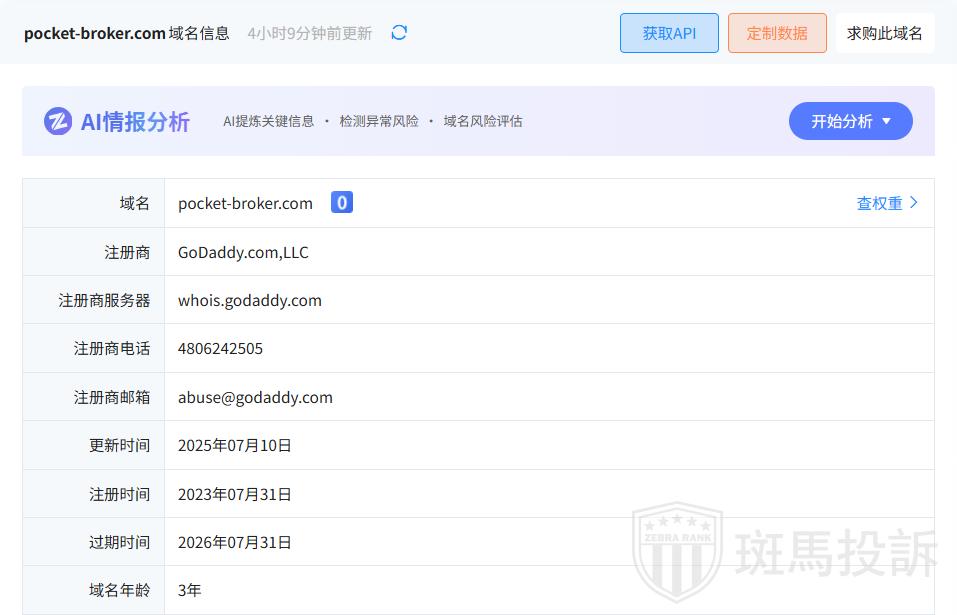Screen dimensions: 957x615
Task: Click the 定制数据 button
Action: coord(777,33)
